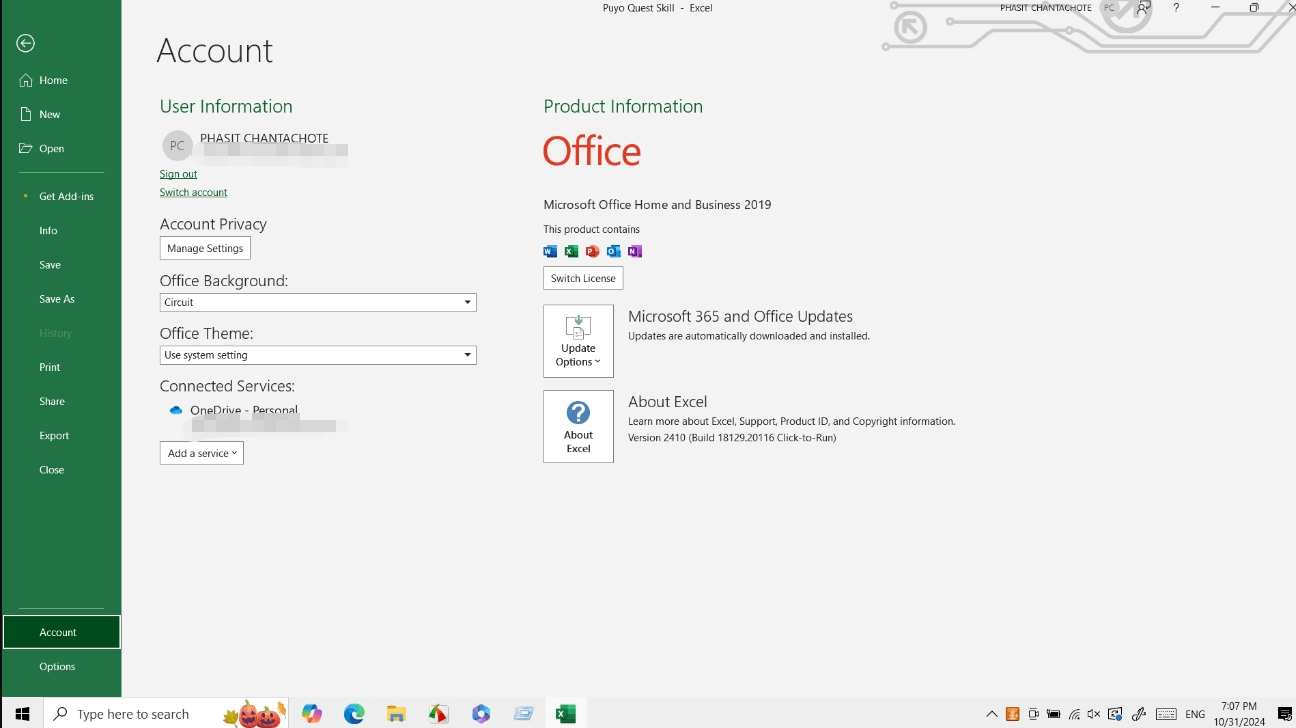Open the Add a service menu

pyautogui.click(x=201, y=452)
